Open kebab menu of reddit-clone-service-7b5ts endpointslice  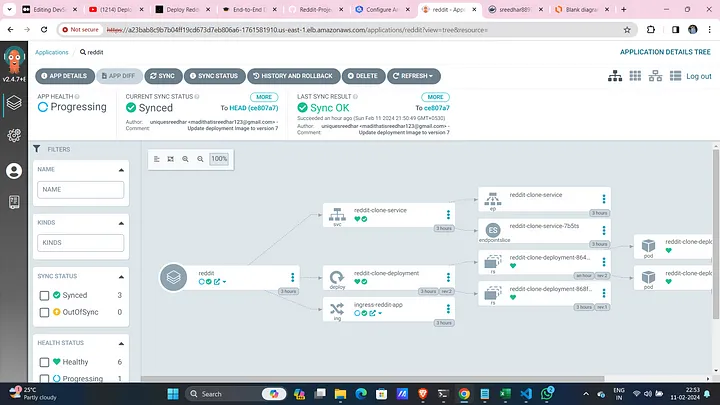coord(604,230)
